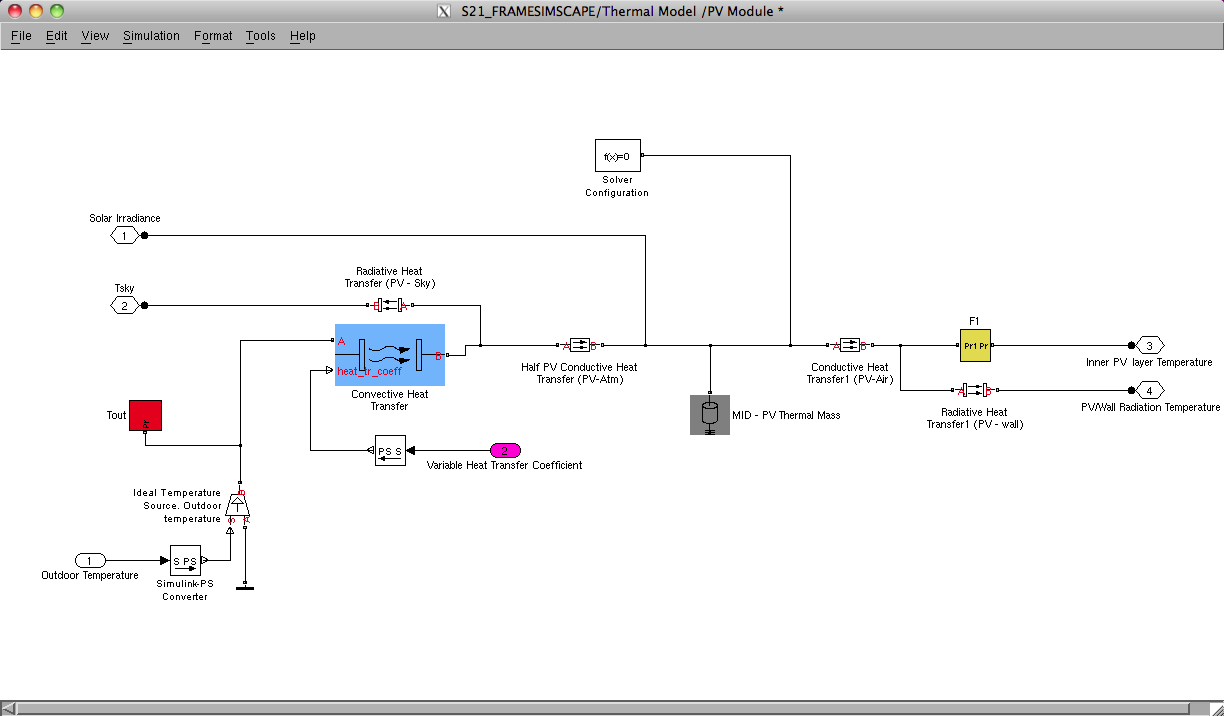The width and height of the screenshot is (1224, 716).
Task: Click the Ideal Temperature Source block
Action: tap(238, 505)
